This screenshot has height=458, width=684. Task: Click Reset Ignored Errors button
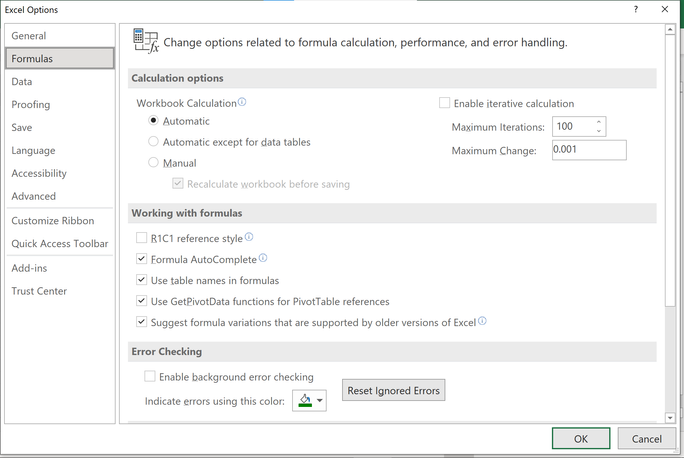tap(393, 390)
